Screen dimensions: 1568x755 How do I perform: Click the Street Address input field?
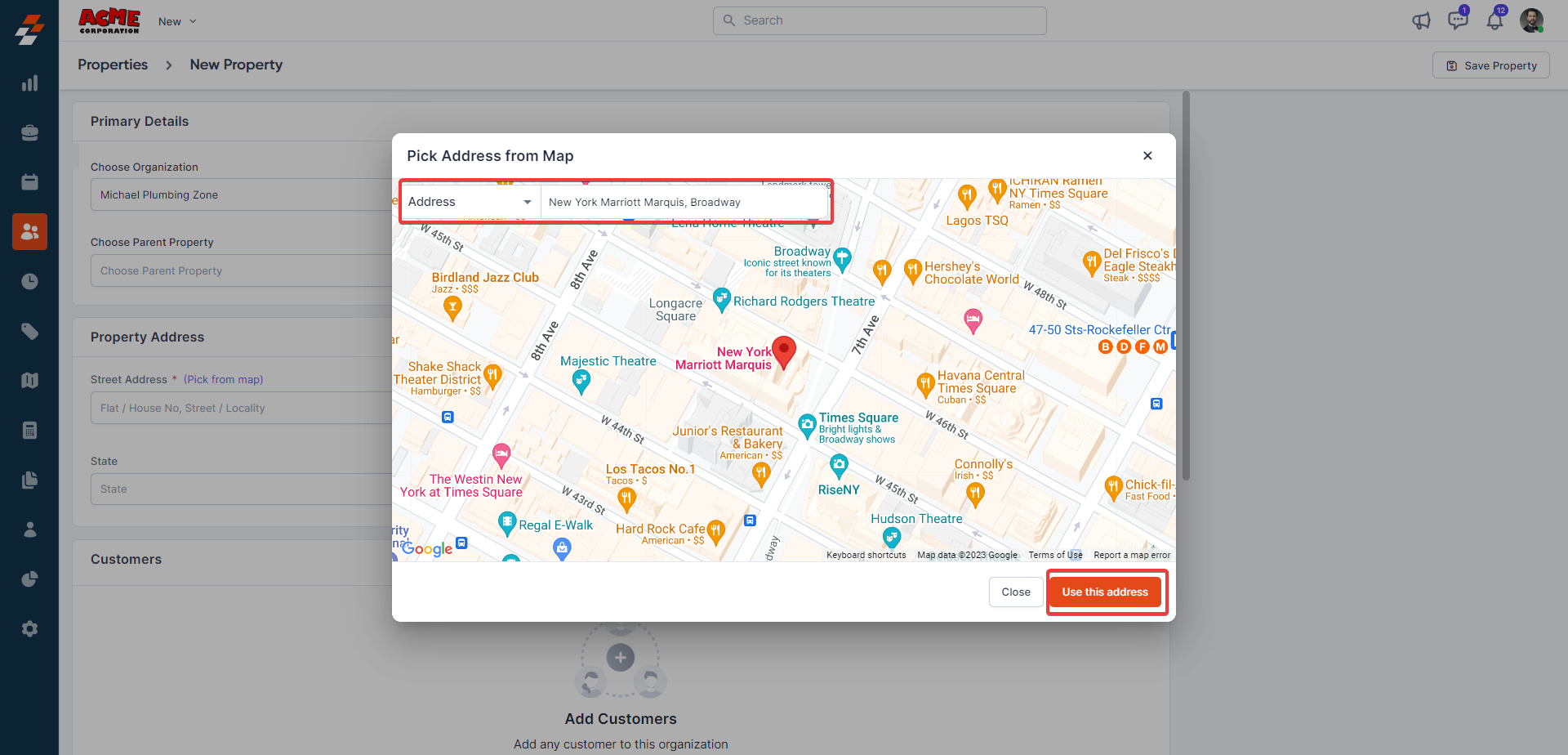[x=242, y=408]
